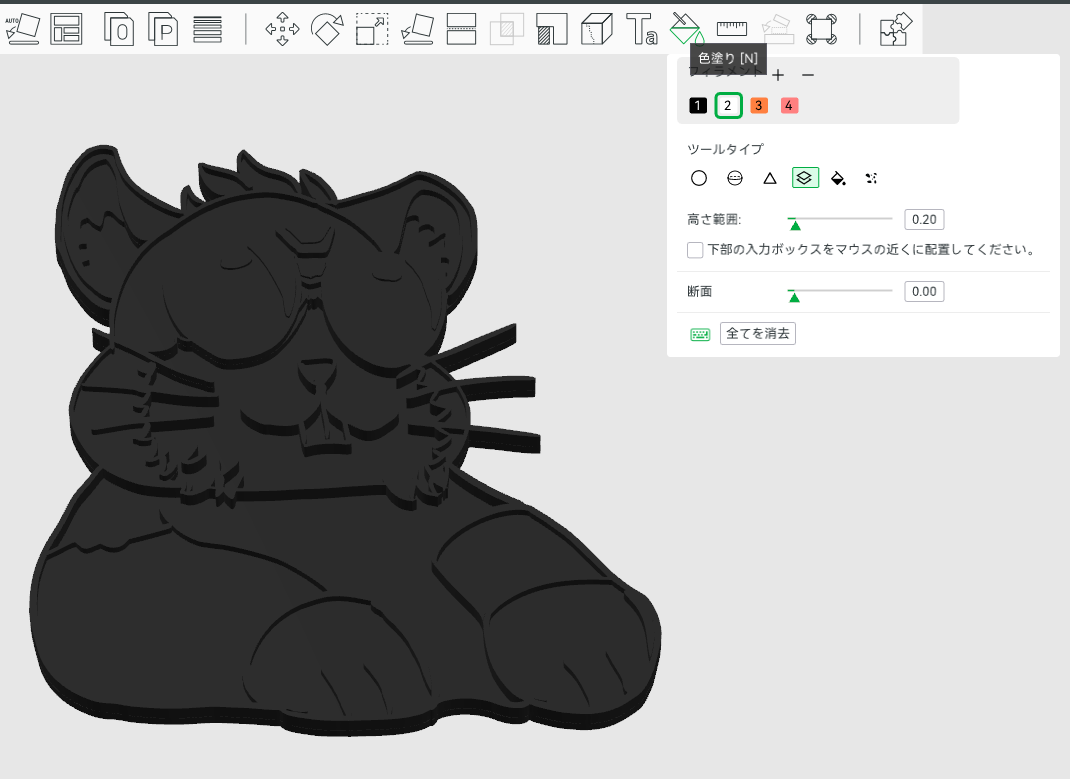Screen dimensions: 1070x779
Task: Check the 下部の入力ボックス placement checkbox
Action: [695, 250]
